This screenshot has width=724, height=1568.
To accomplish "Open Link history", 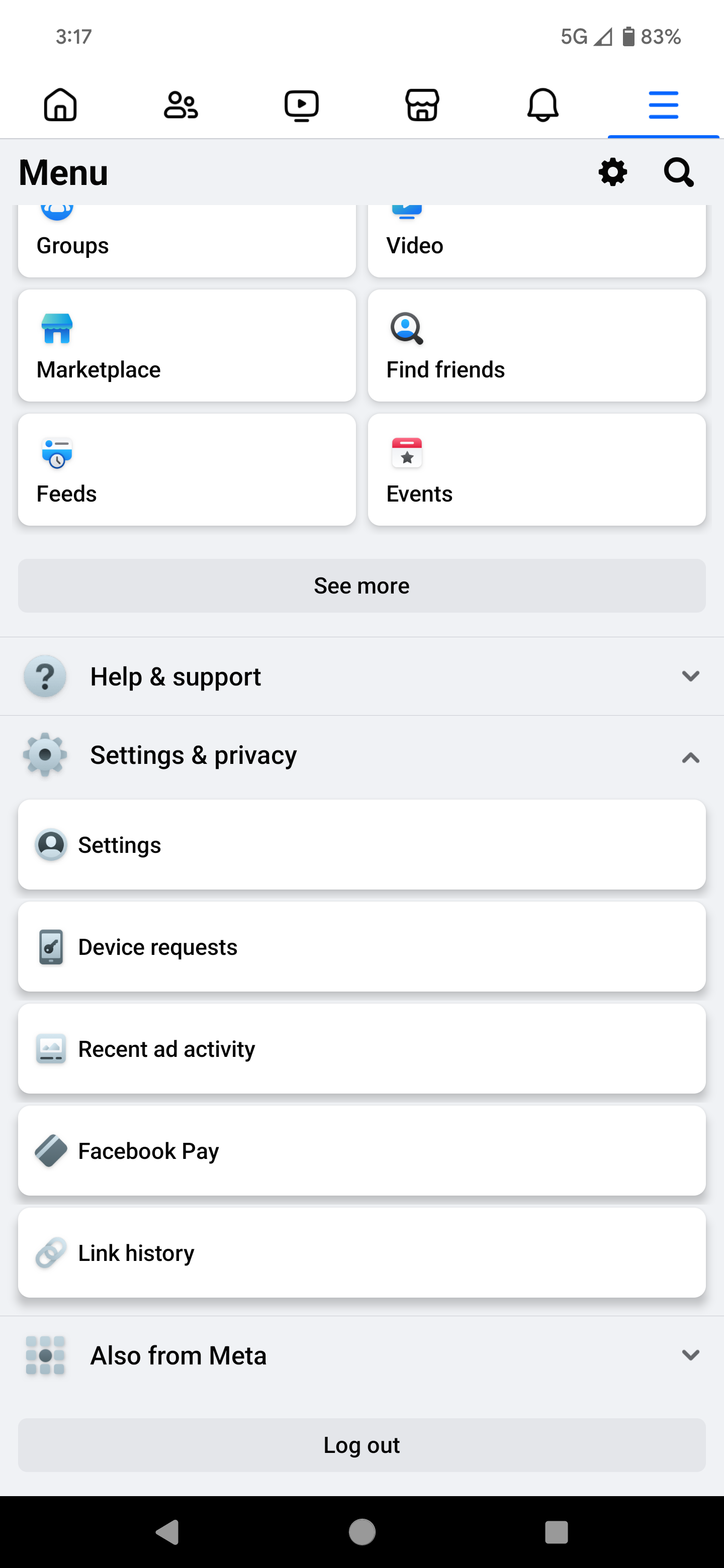I will pyautogui.click(x=361, y=1252).
